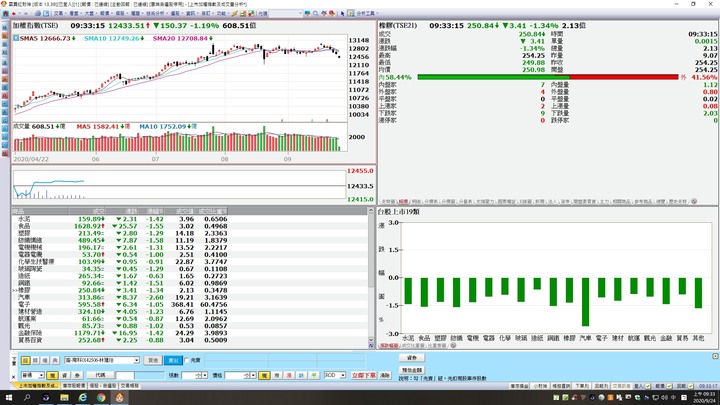Toggle the 登入 status checkbox

(x=648, y=386)
